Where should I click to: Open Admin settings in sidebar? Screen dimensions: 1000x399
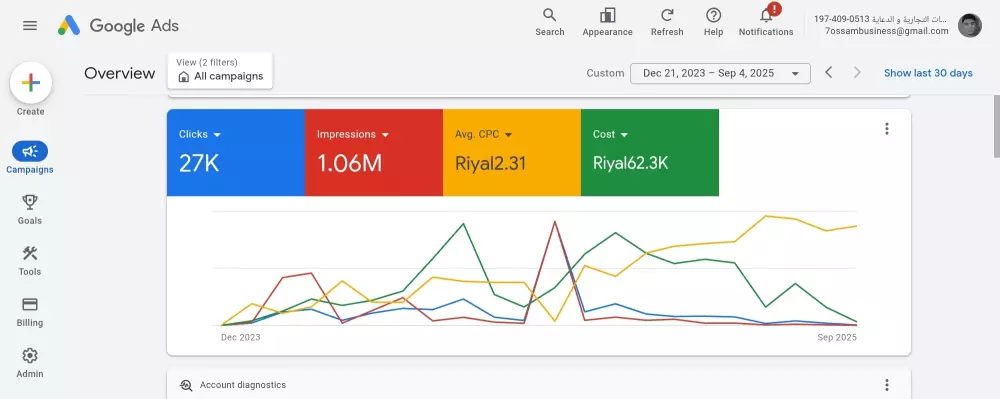point(30,362)
